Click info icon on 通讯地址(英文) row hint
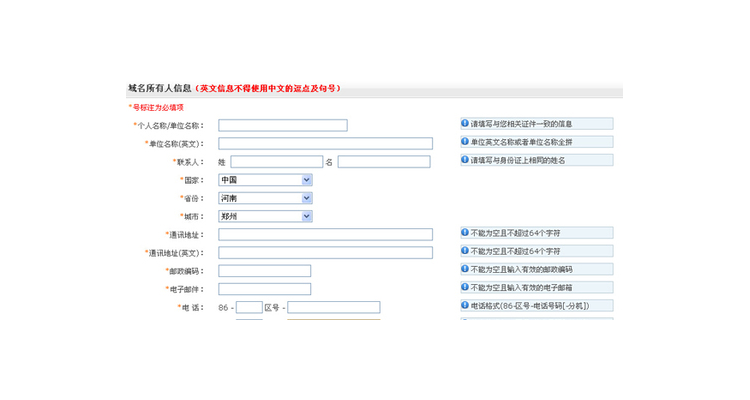 click(x=465, y=251)
